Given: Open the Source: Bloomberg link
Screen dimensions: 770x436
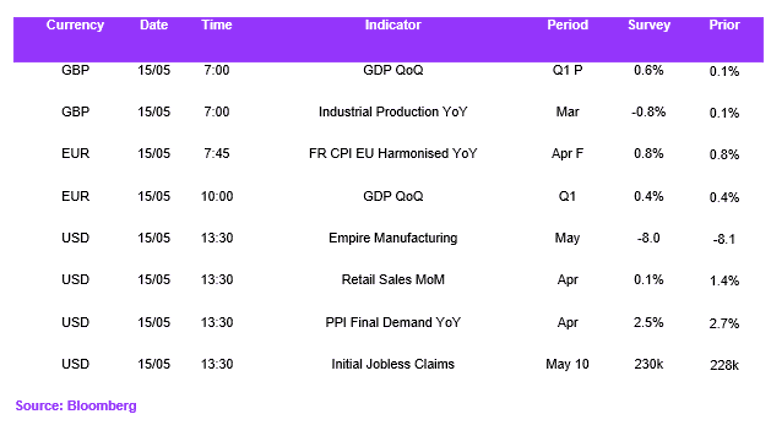Looking at the screenshot, I should pos(76,406).
